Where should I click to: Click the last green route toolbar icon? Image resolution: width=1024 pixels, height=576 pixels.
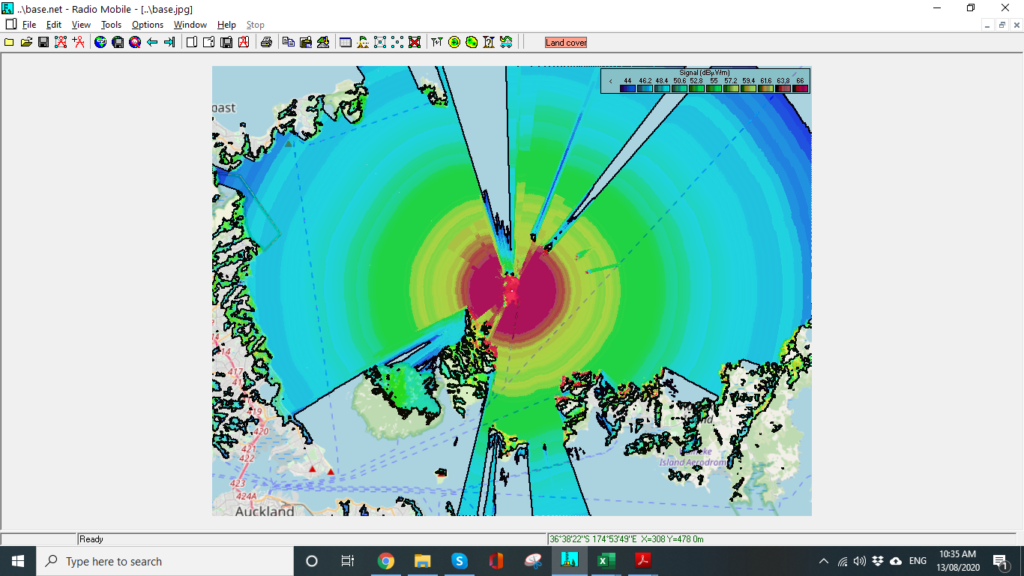(506, 42)
